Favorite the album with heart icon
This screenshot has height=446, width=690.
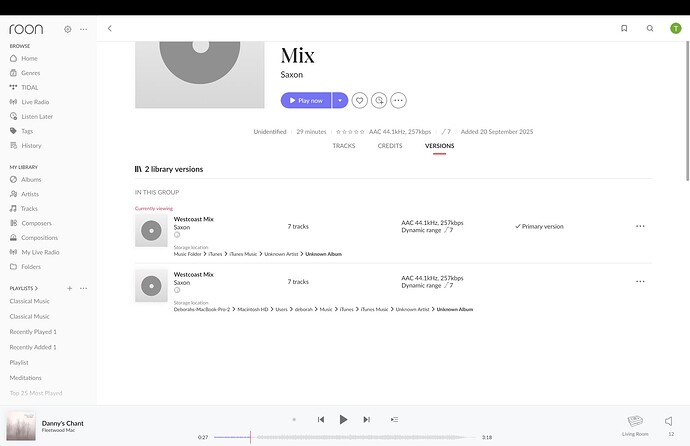point(360,100)
